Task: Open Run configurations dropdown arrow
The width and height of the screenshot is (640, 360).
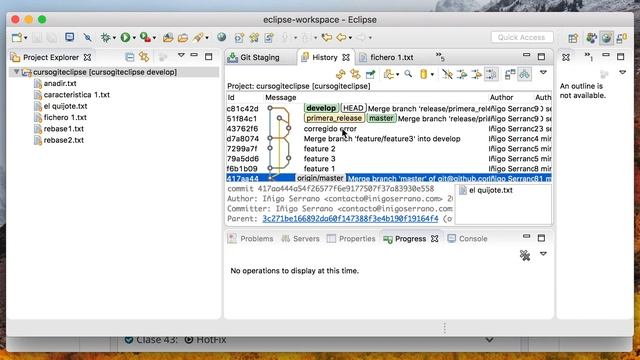Action: [x=134, y=38]
